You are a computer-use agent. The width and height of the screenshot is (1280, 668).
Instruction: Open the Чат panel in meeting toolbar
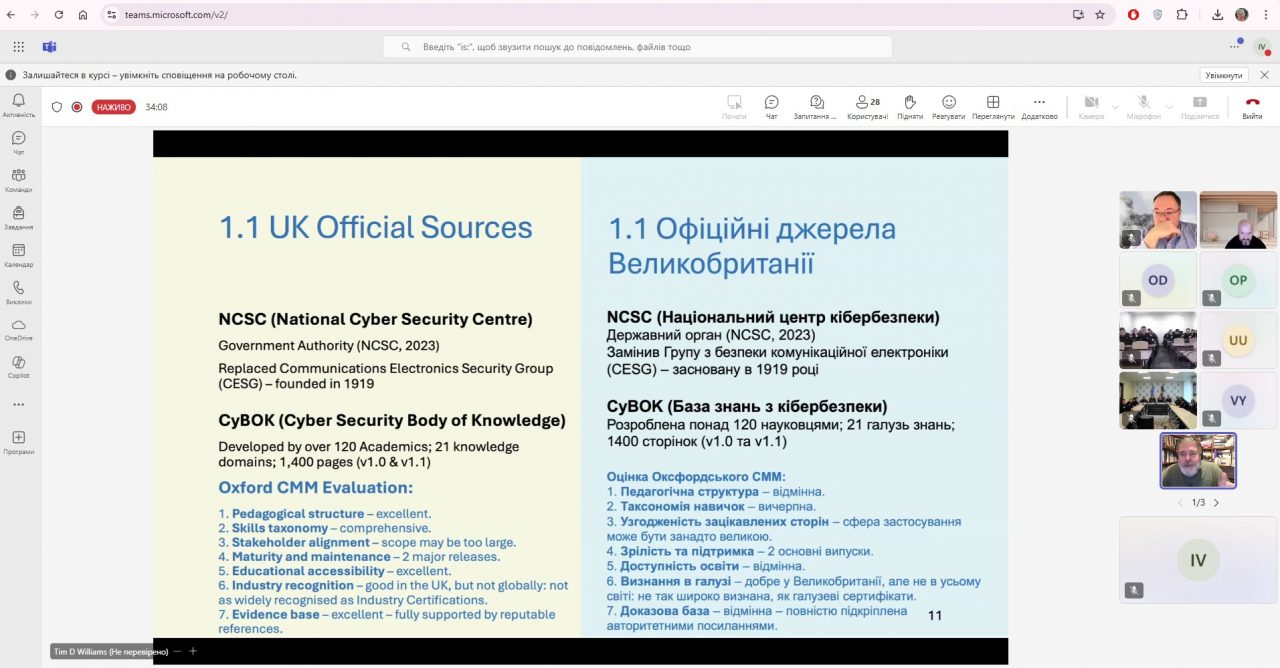click(771, 106)
